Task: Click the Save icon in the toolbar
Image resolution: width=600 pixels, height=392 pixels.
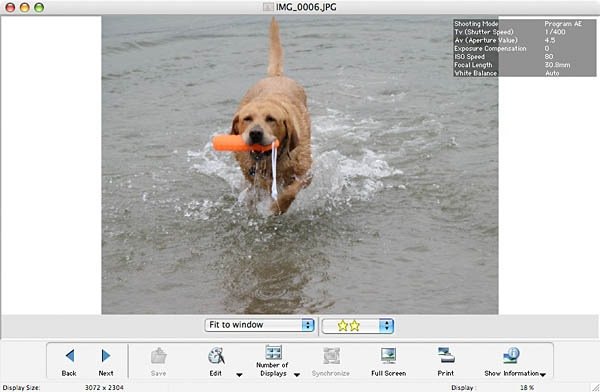Action: coord(158,356)
